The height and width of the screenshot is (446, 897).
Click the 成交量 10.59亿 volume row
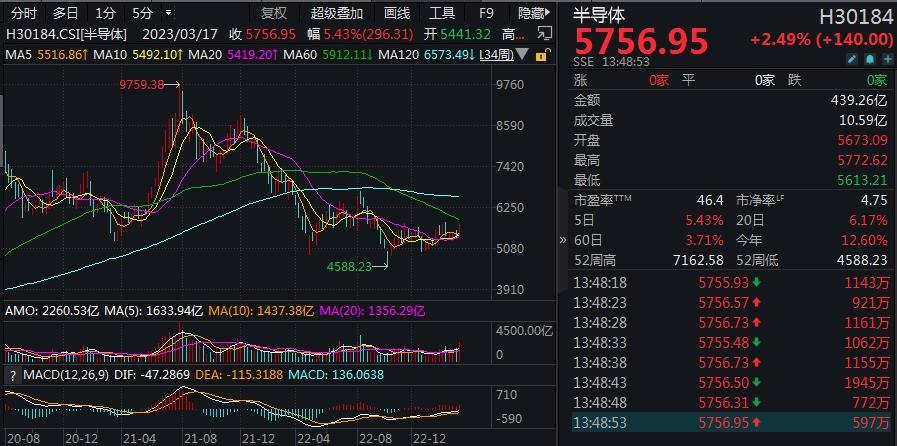point(731,120)
